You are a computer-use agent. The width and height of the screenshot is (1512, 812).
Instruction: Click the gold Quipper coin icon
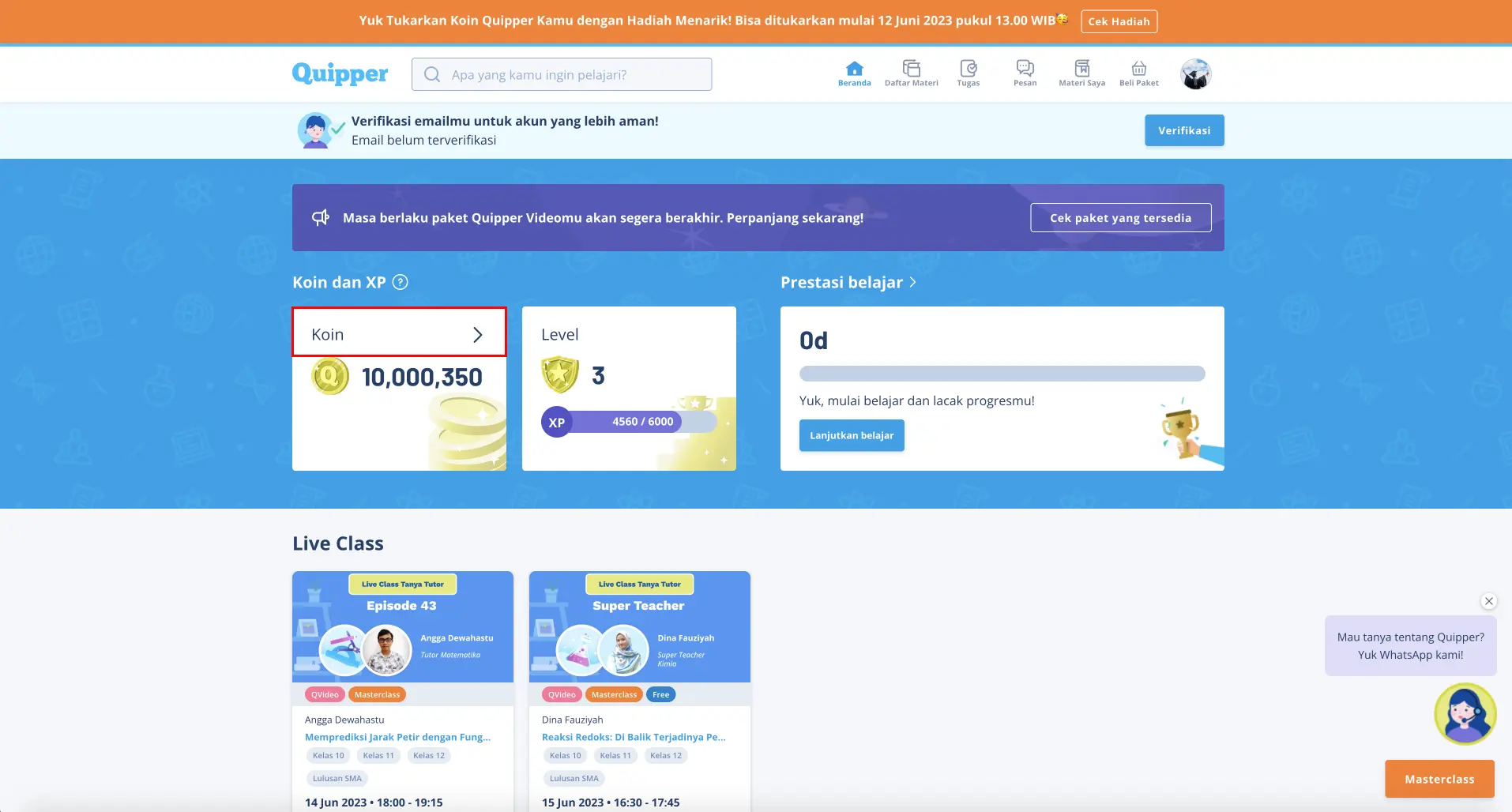point(330,377)
